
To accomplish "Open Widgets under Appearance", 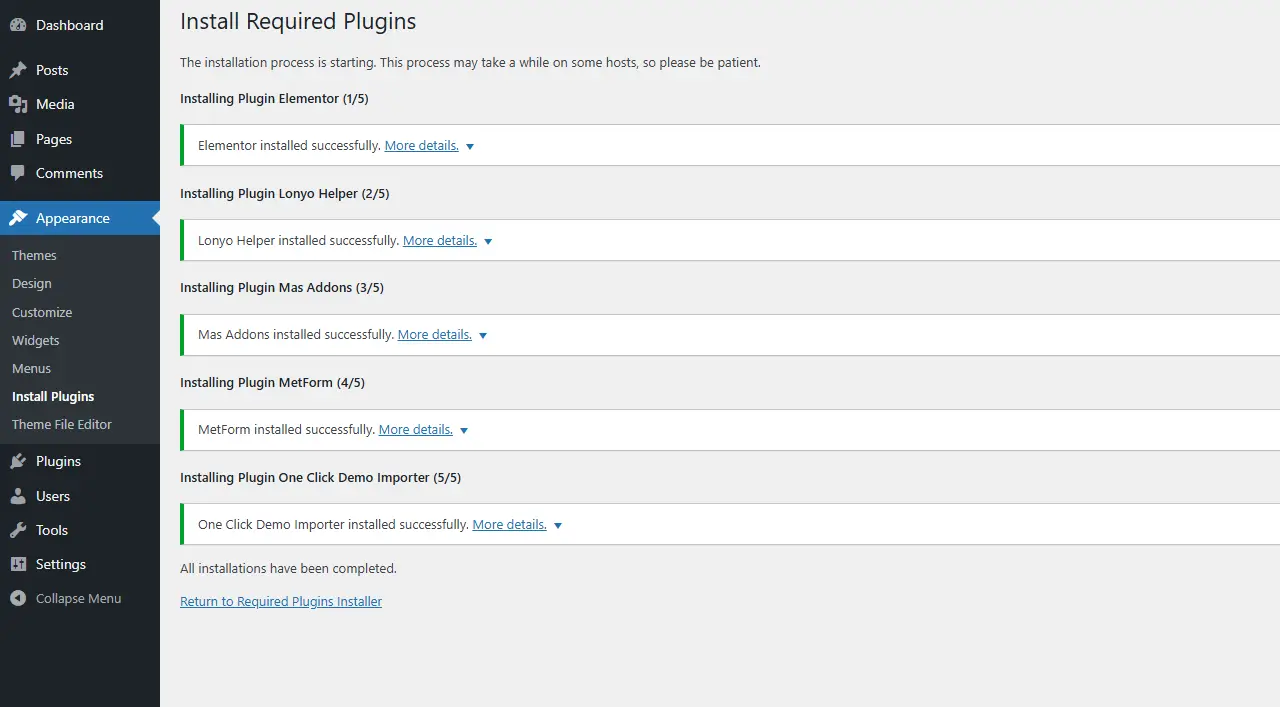I will [36, 340].
